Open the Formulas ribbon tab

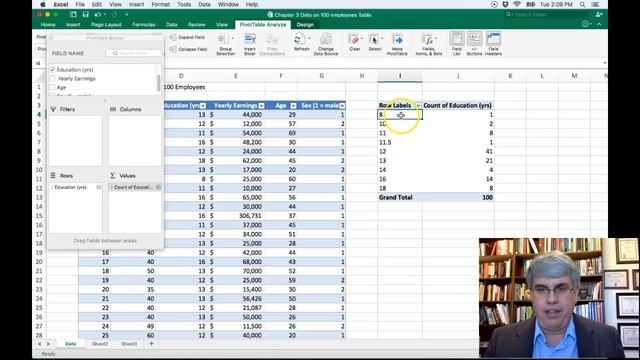[x=144, y=24]
